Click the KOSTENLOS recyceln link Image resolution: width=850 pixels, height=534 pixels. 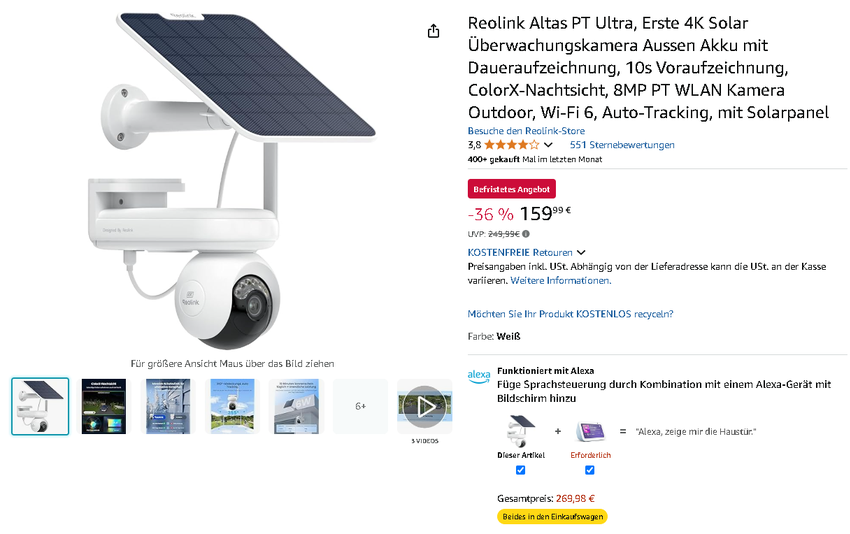click(x=570, y=314)
